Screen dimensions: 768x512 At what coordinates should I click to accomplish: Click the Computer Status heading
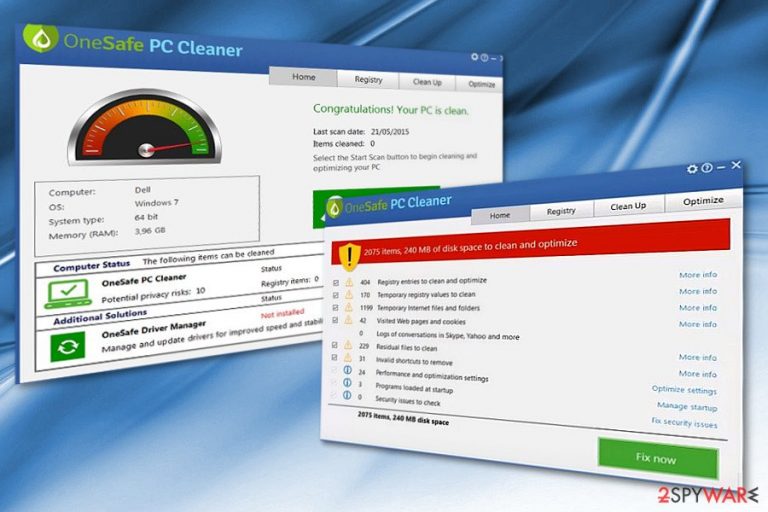(92, 266)
